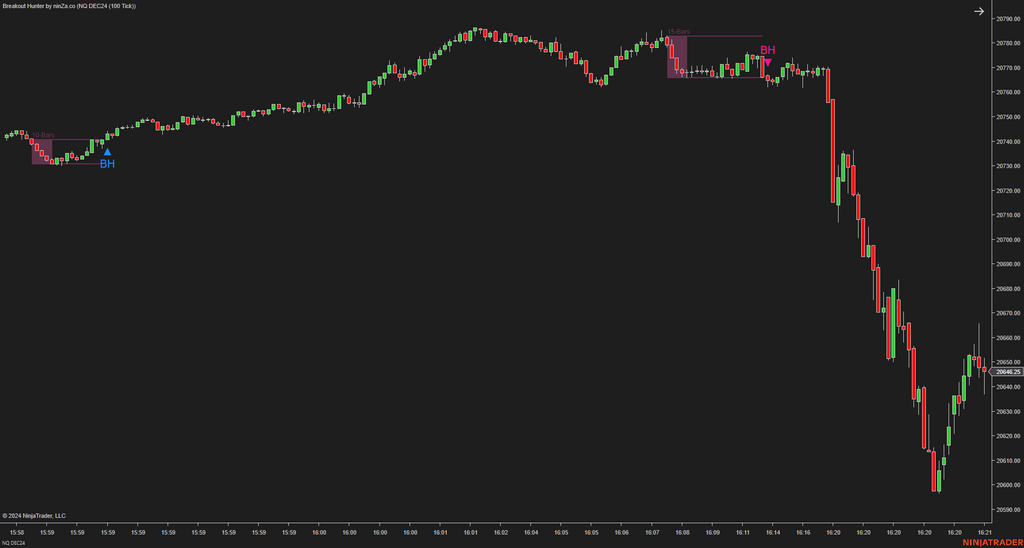This screenshot has width=1024, height=548.
Task: Select the pink BH down-triangle breakout marker
Action: point(768,55)
